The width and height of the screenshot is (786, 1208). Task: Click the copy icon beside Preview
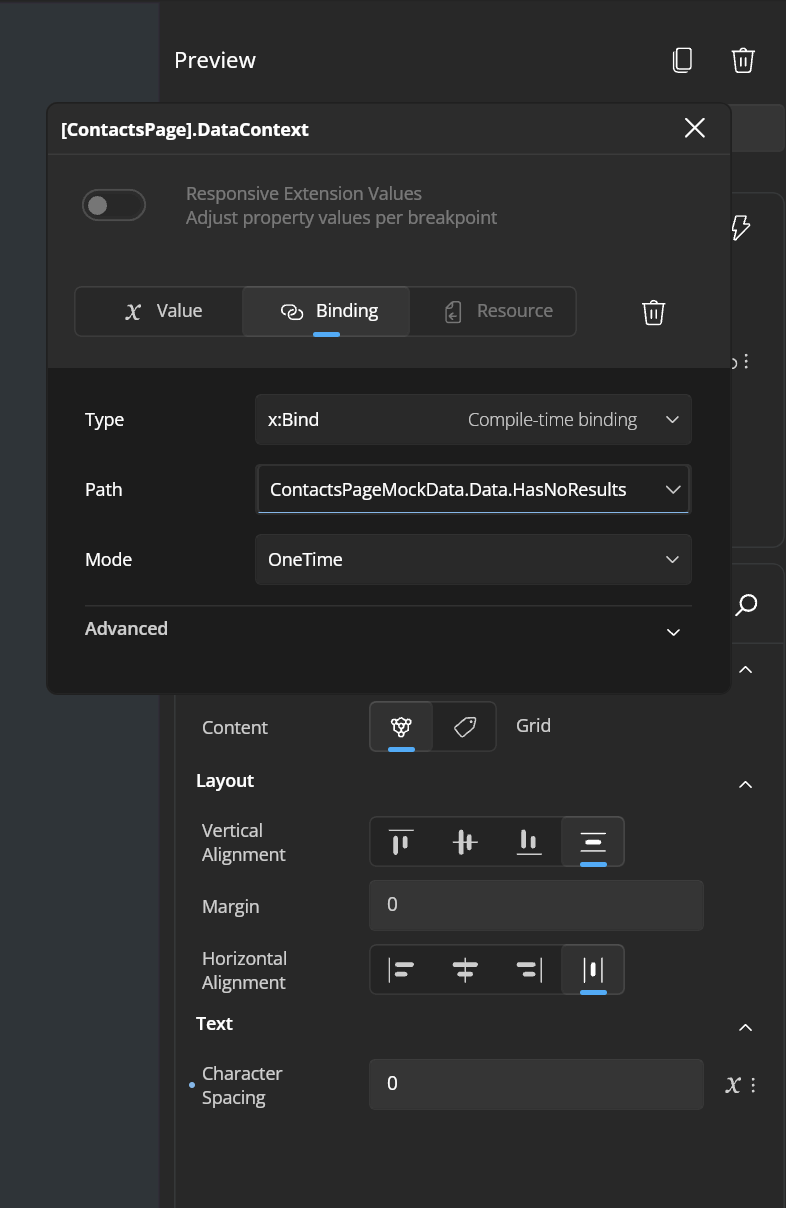pyautogui.click(x=682, y=60)
